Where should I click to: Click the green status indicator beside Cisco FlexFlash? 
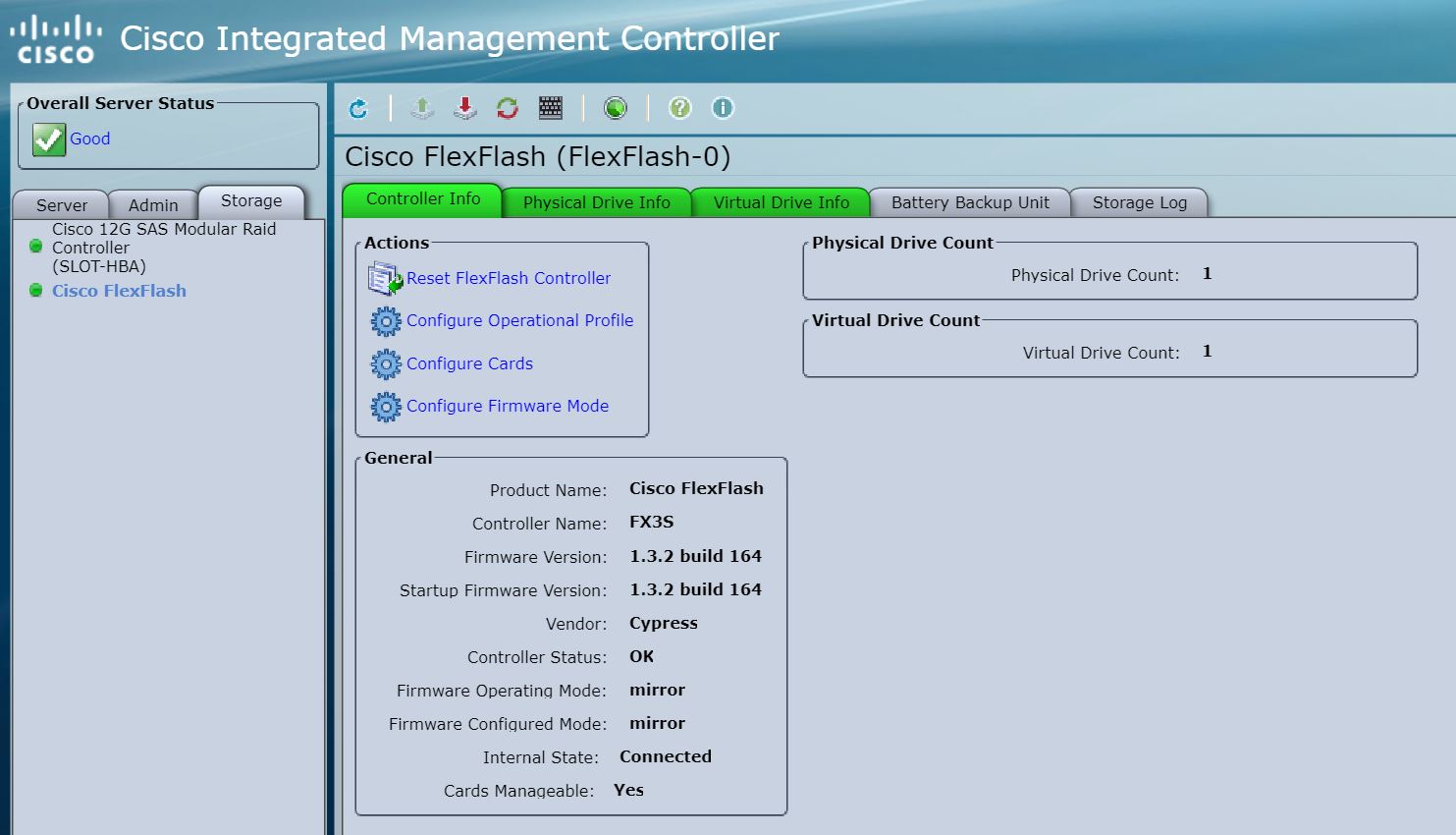point(36,291)
